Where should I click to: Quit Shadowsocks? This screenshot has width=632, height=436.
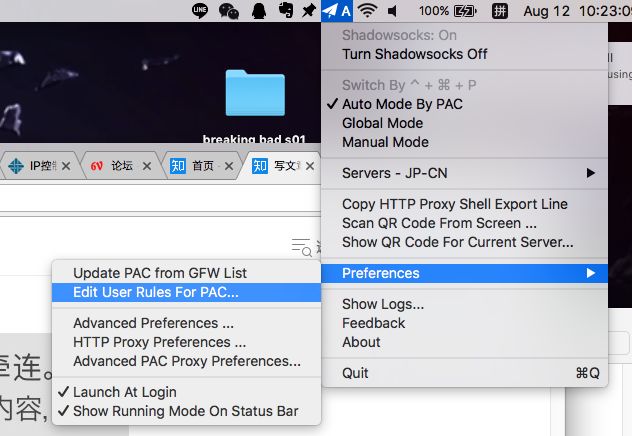[x=464, y=373]
